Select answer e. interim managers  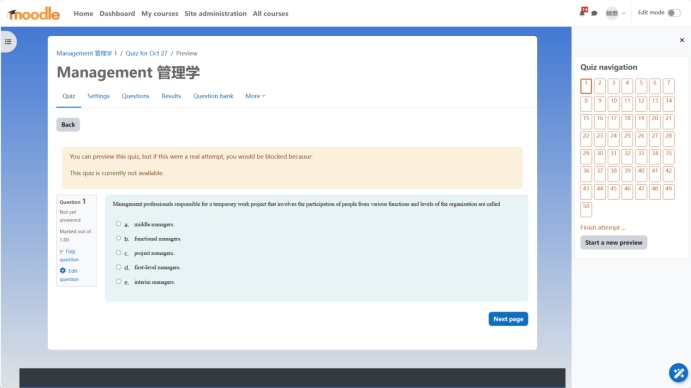click(x=119, y=281)
